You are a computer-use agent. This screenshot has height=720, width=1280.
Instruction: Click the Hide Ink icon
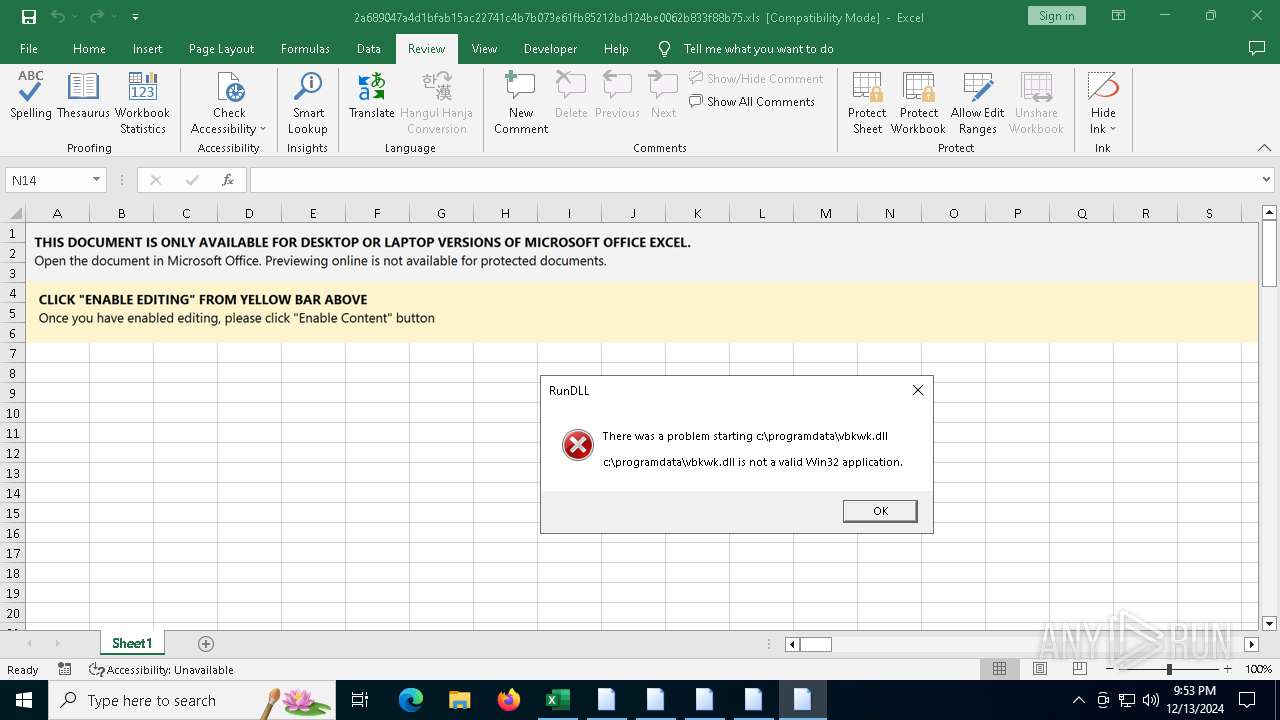1103,88
